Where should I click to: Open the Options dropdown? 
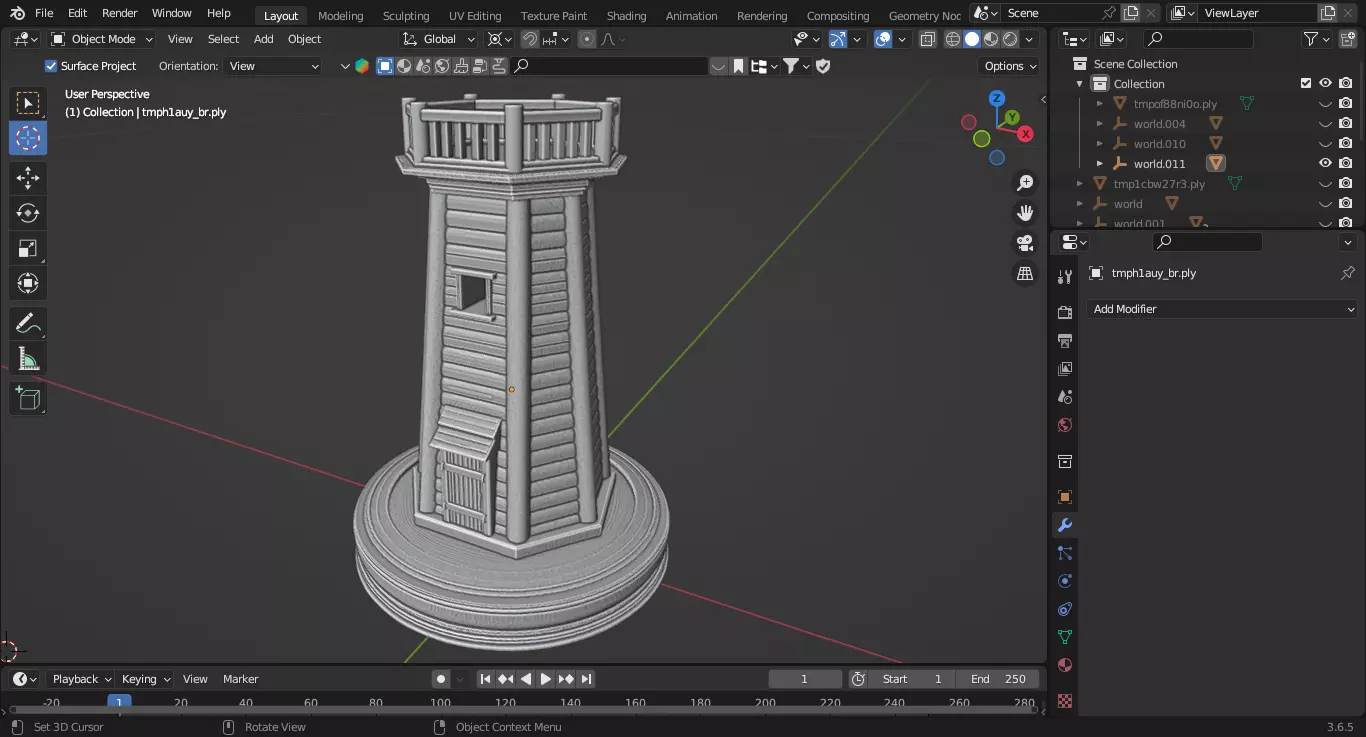pos(1010,66)
